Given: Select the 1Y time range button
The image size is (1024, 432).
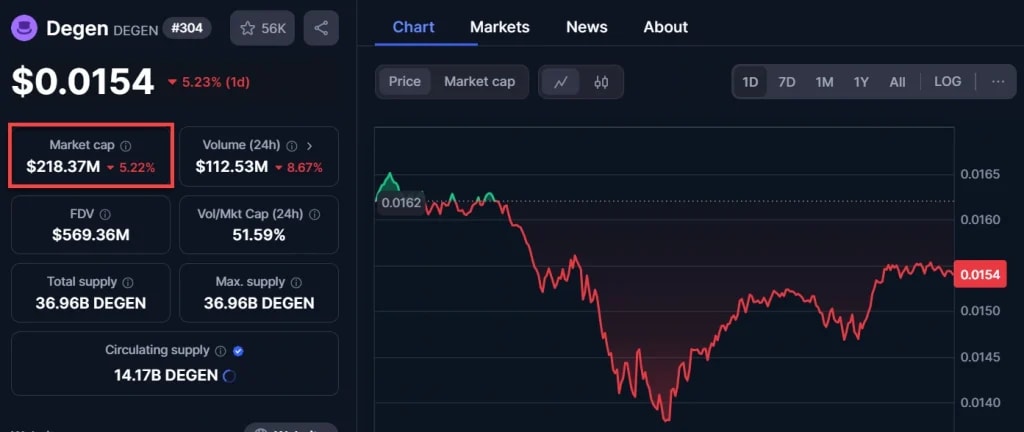Looking at the screenshot, I should (861, 82).
